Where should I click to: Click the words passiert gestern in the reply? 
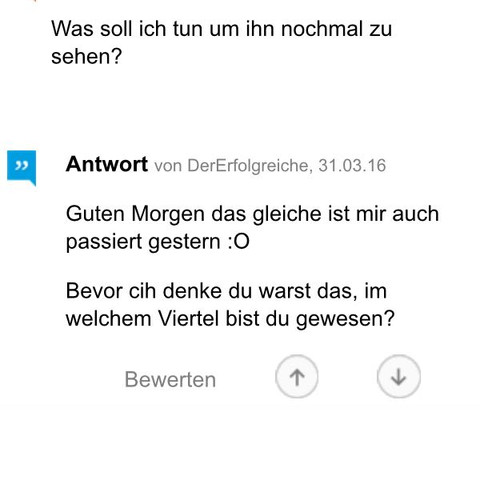[x=143, y=243]
